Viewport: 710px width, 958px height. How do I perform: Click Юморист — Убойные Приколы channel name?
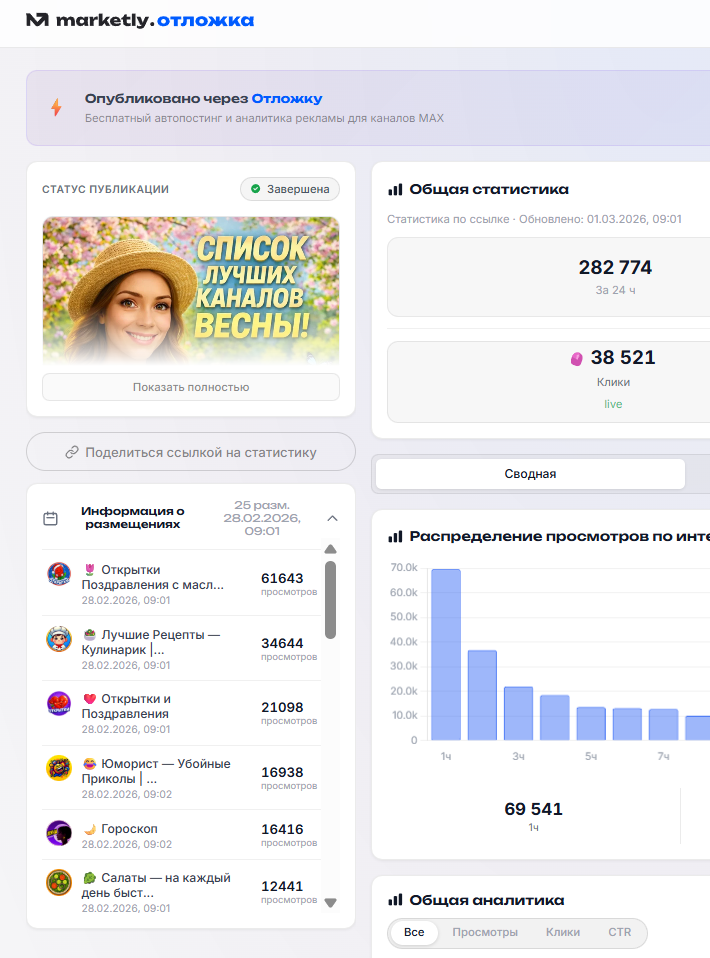click(156, 771)
